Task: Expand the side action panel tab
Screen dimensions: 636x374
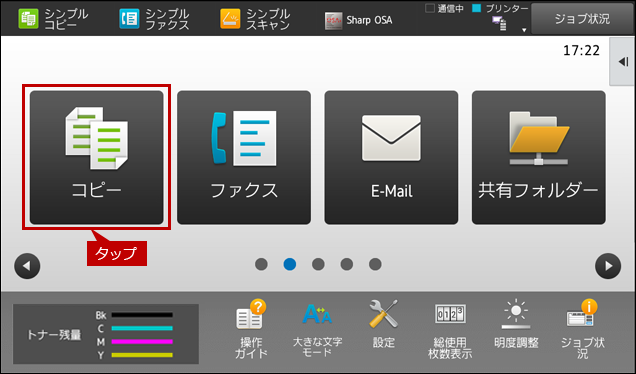Action: 623,62
